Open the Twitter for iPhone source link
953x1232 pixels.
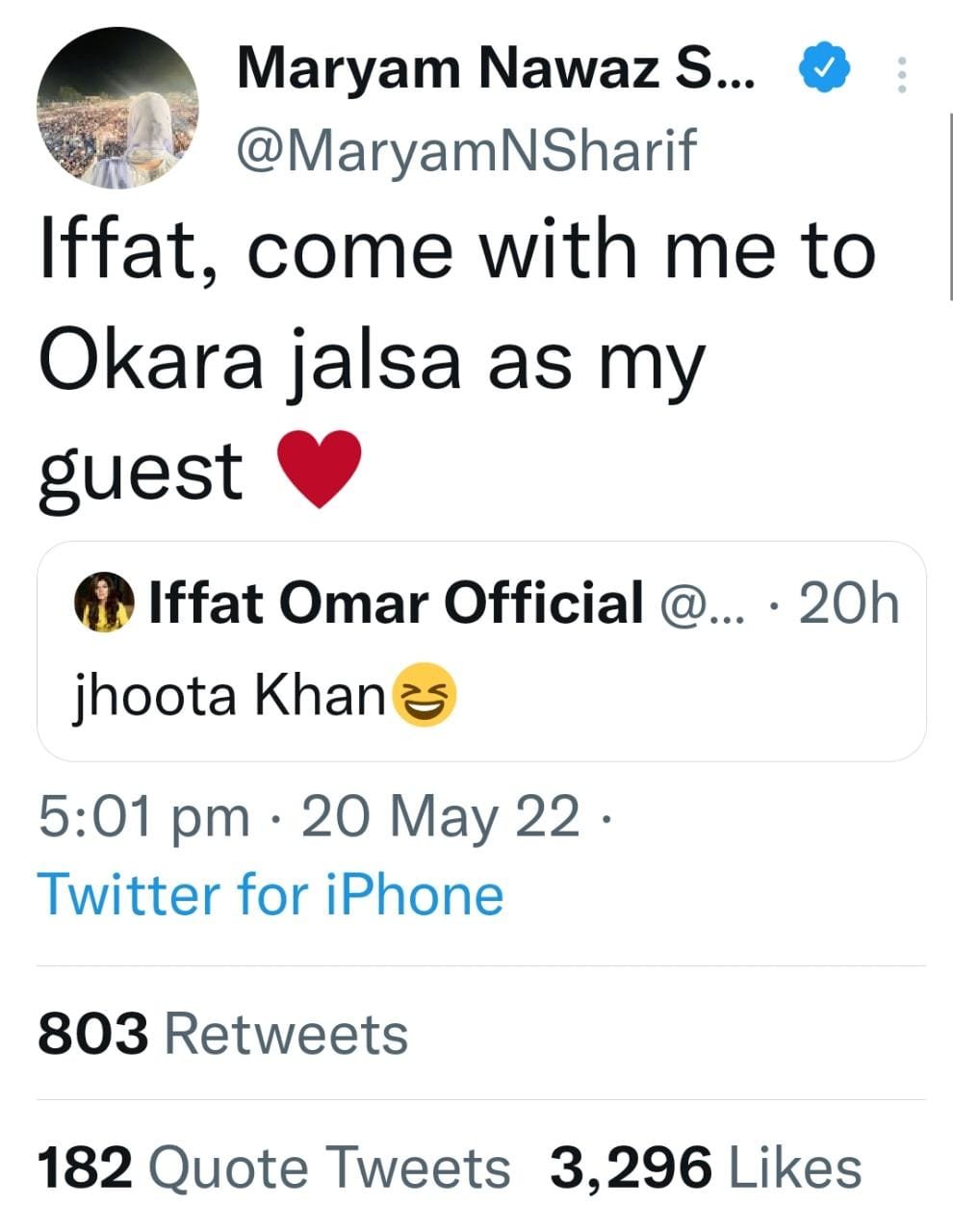click(270, 894)
